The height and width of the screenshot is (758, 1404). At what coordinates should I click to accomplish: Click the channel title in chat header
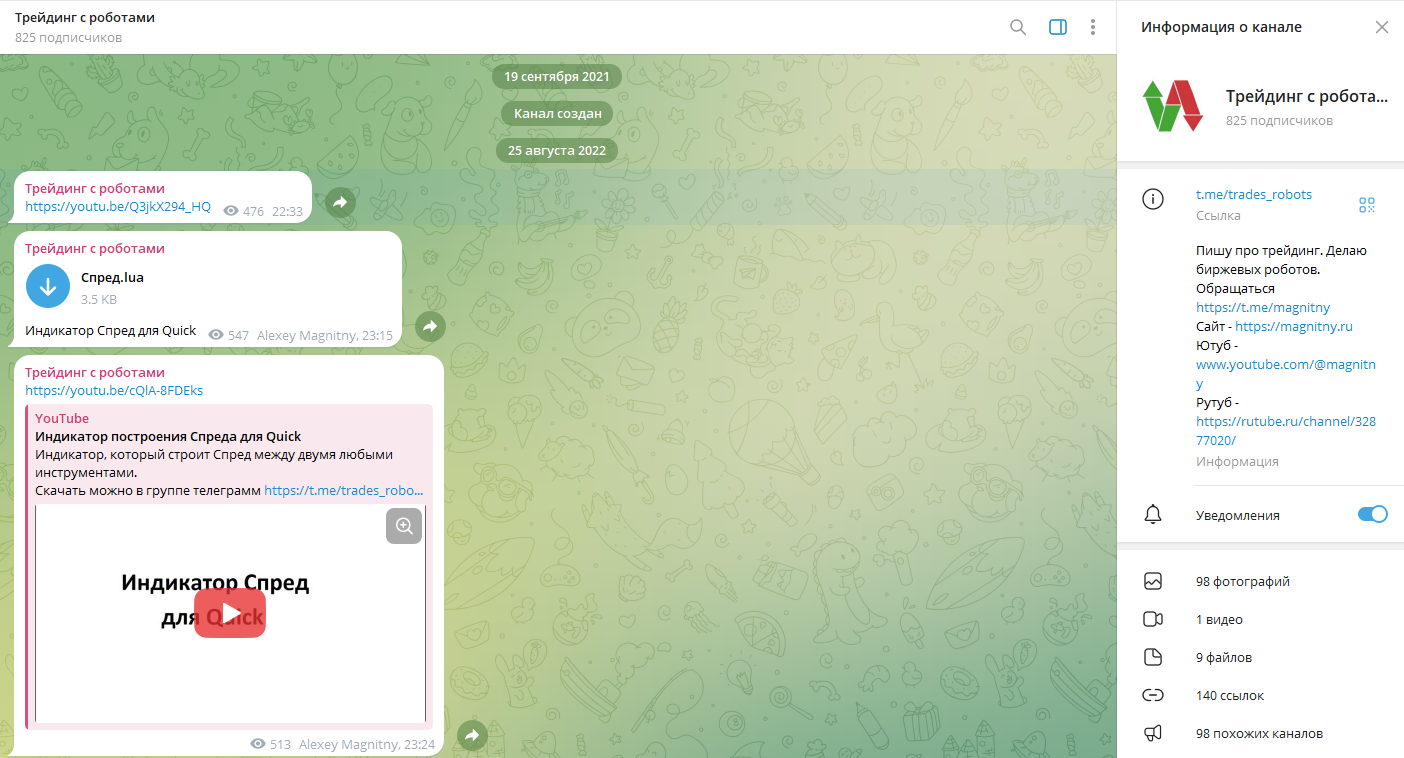(x=85, y=18)
